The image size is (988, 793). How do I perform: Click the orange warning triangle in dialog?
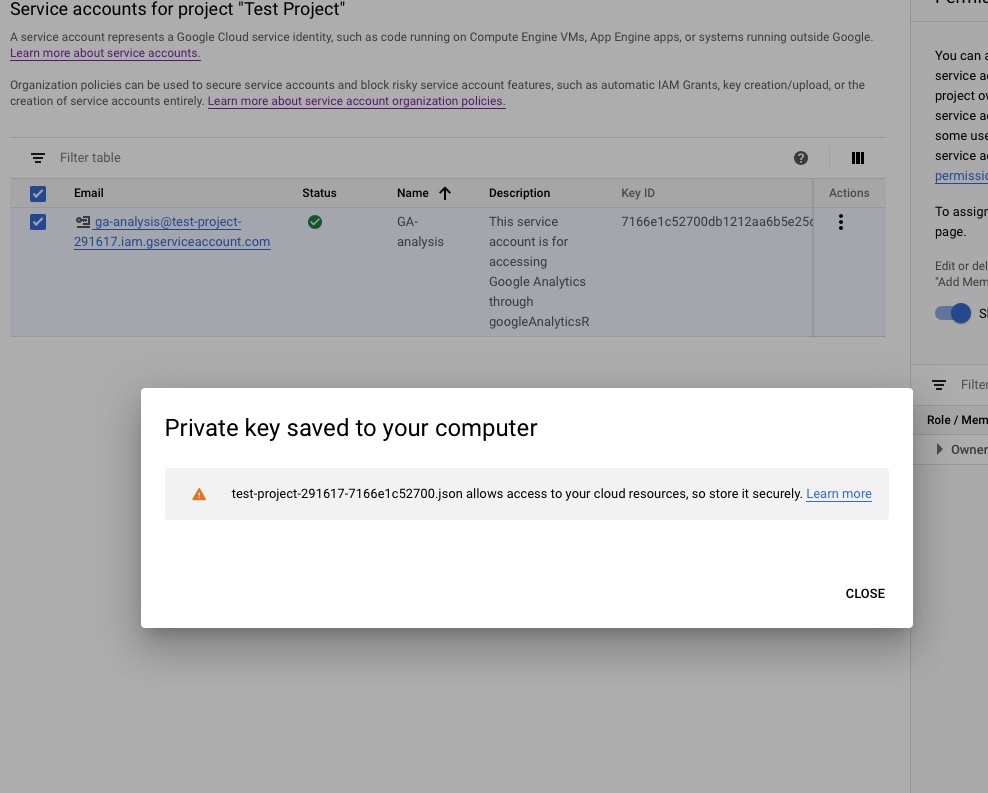[x=199, y=494]
